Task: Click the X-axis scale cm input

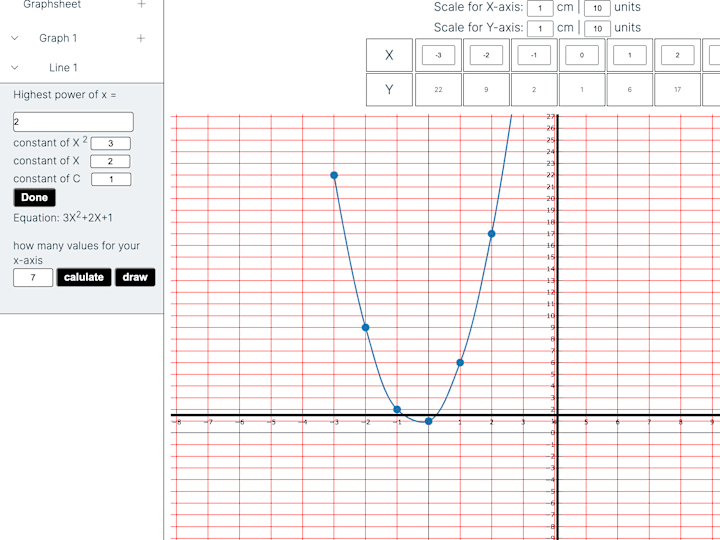Action: pyautogui.click(x=540, y=8)
